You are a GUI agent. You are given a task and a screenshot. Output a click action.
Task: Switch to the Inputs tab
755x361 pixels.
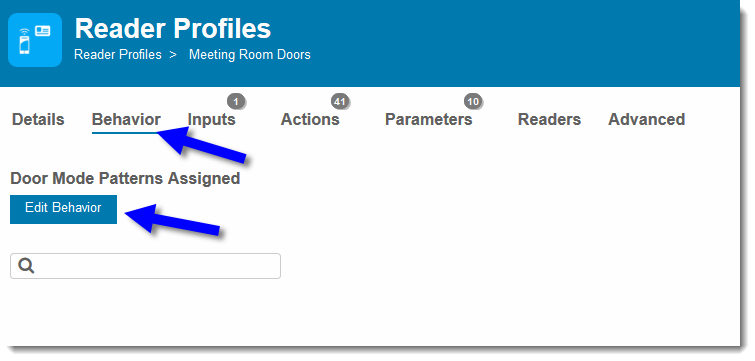click(211, 119)
